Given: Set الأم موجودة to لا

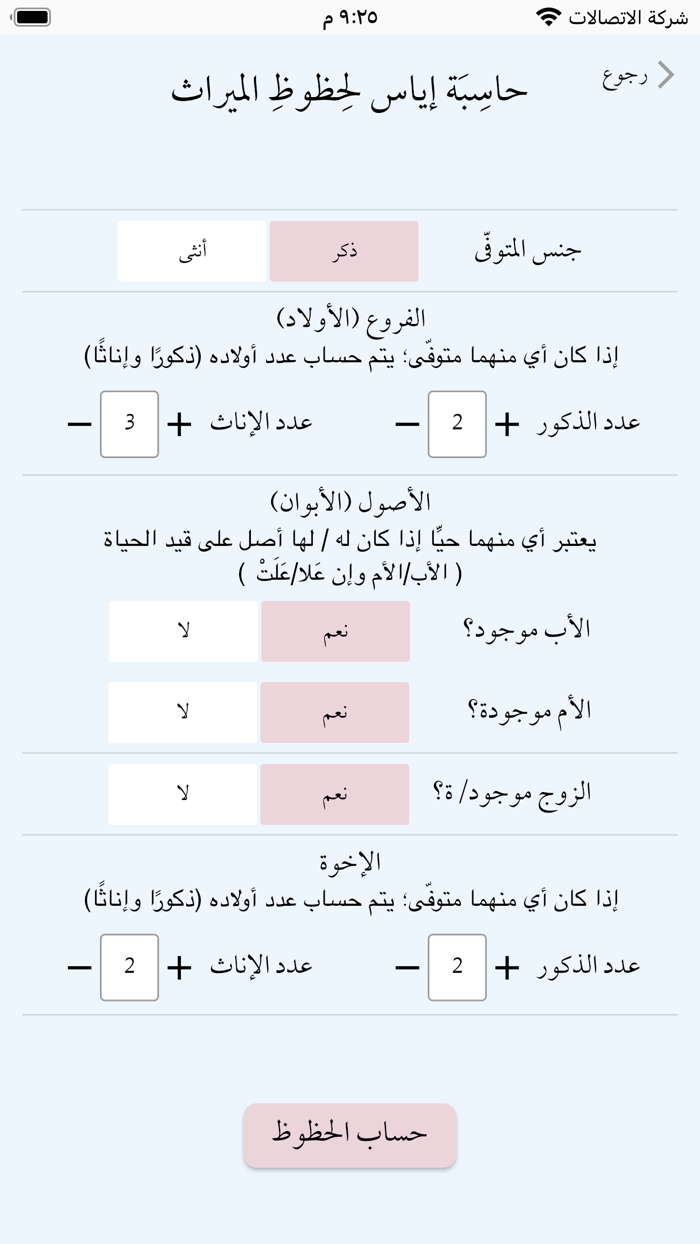Looking at the screenshot, I should [182, 712].
